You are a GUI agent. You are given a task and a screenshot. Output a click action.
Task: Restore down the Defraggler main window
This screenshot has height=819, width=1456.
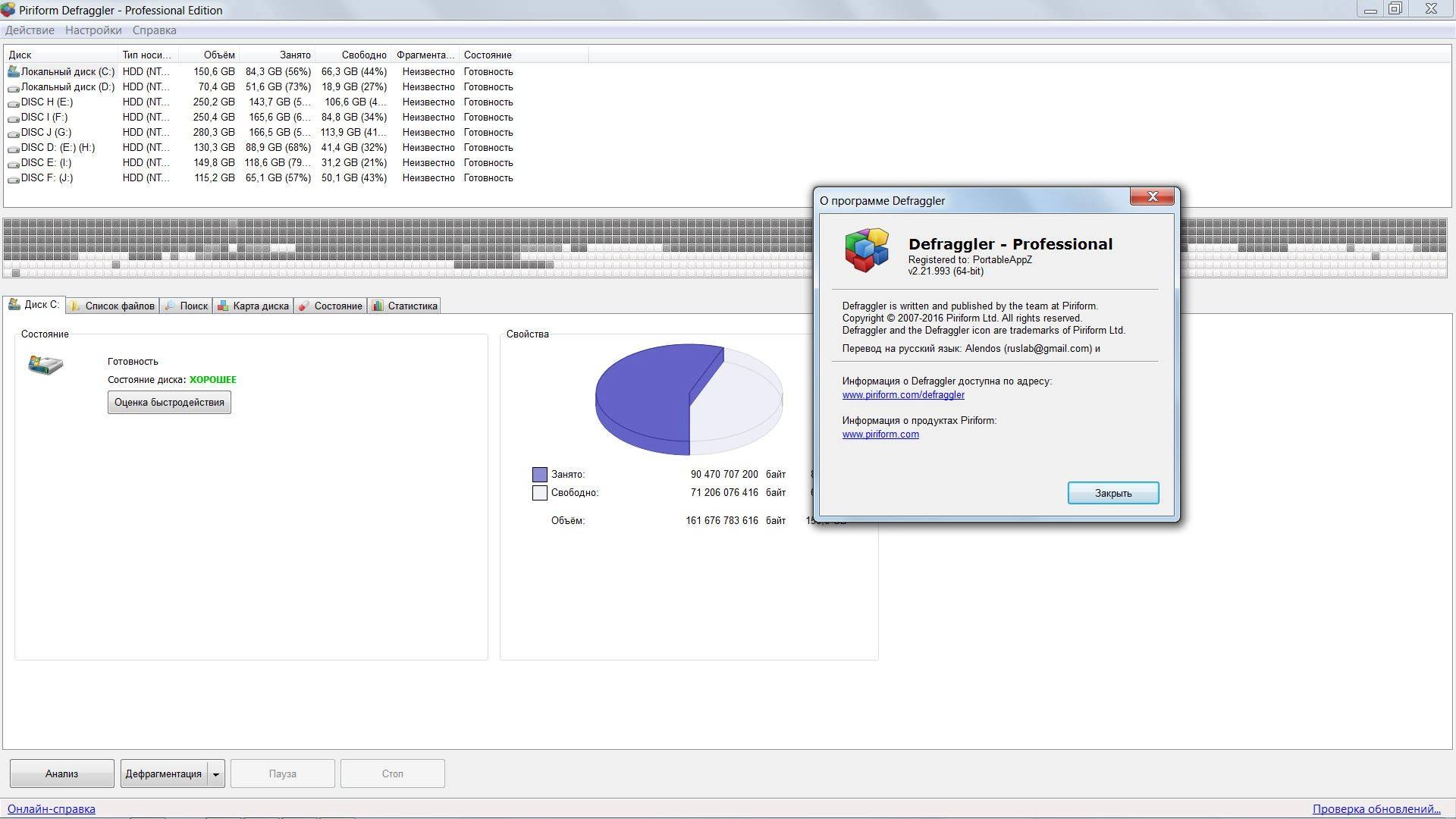(1395, 9)
